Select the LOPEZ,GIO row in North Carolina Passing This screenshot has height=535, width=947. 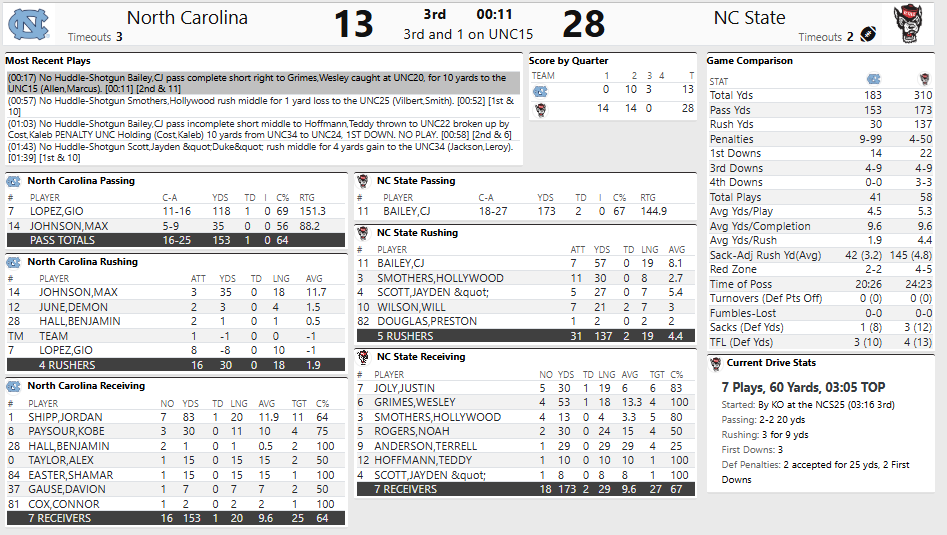[174, 212]
